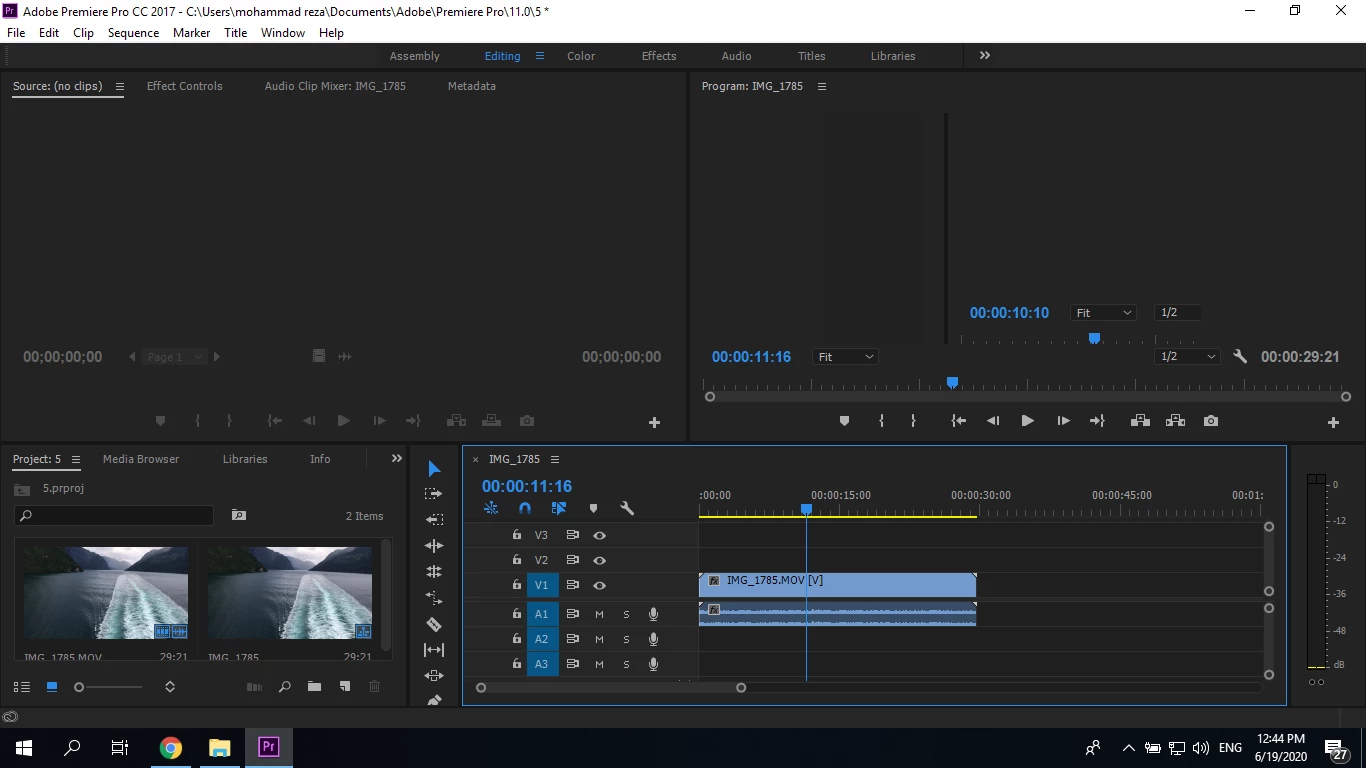The width and height of the screenshot is (1366, 768).
Task: Open the Marker menu
Action: click(191, 33)
